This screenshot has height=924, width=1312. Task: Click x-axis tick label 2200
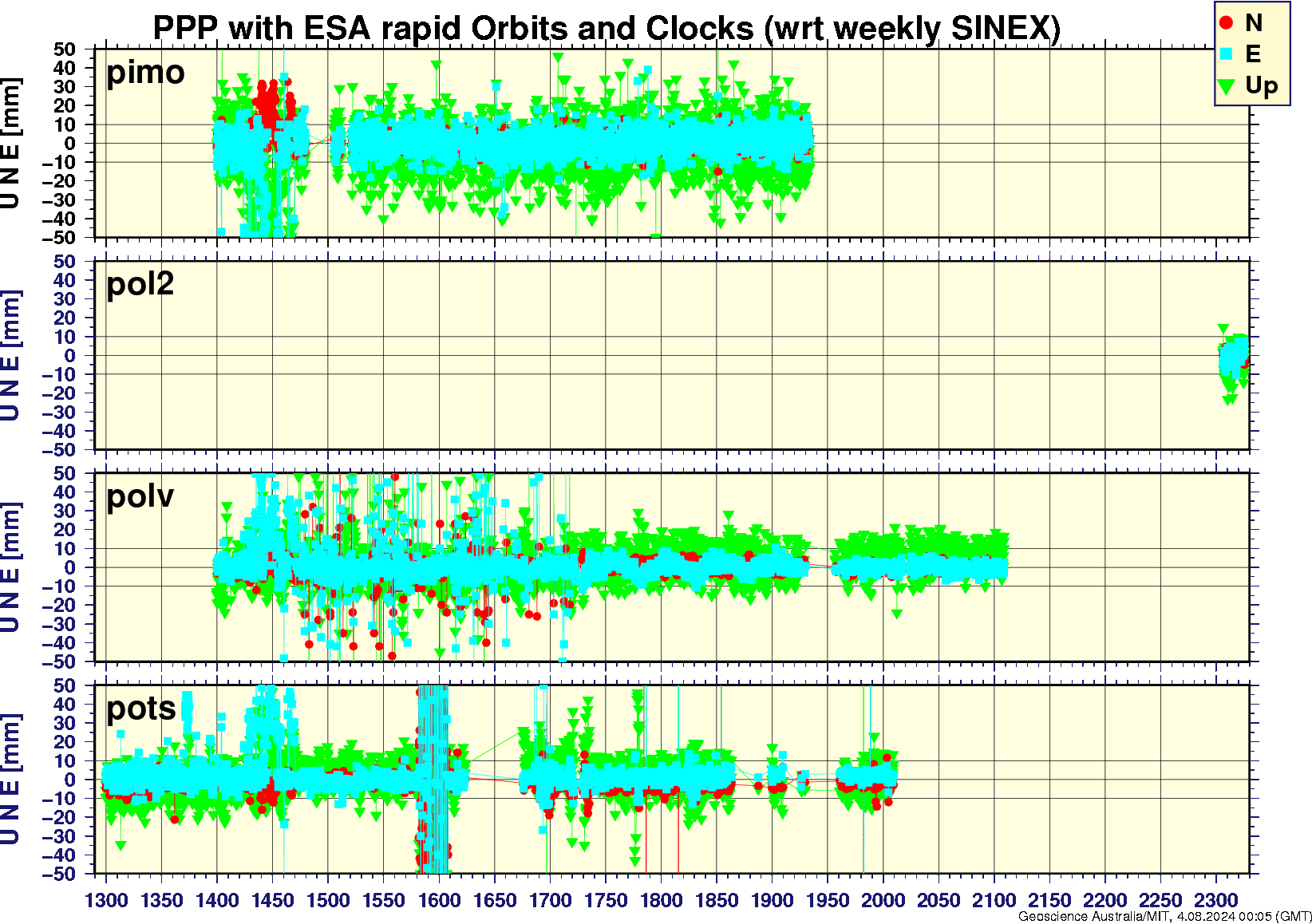coord(1105,900)
